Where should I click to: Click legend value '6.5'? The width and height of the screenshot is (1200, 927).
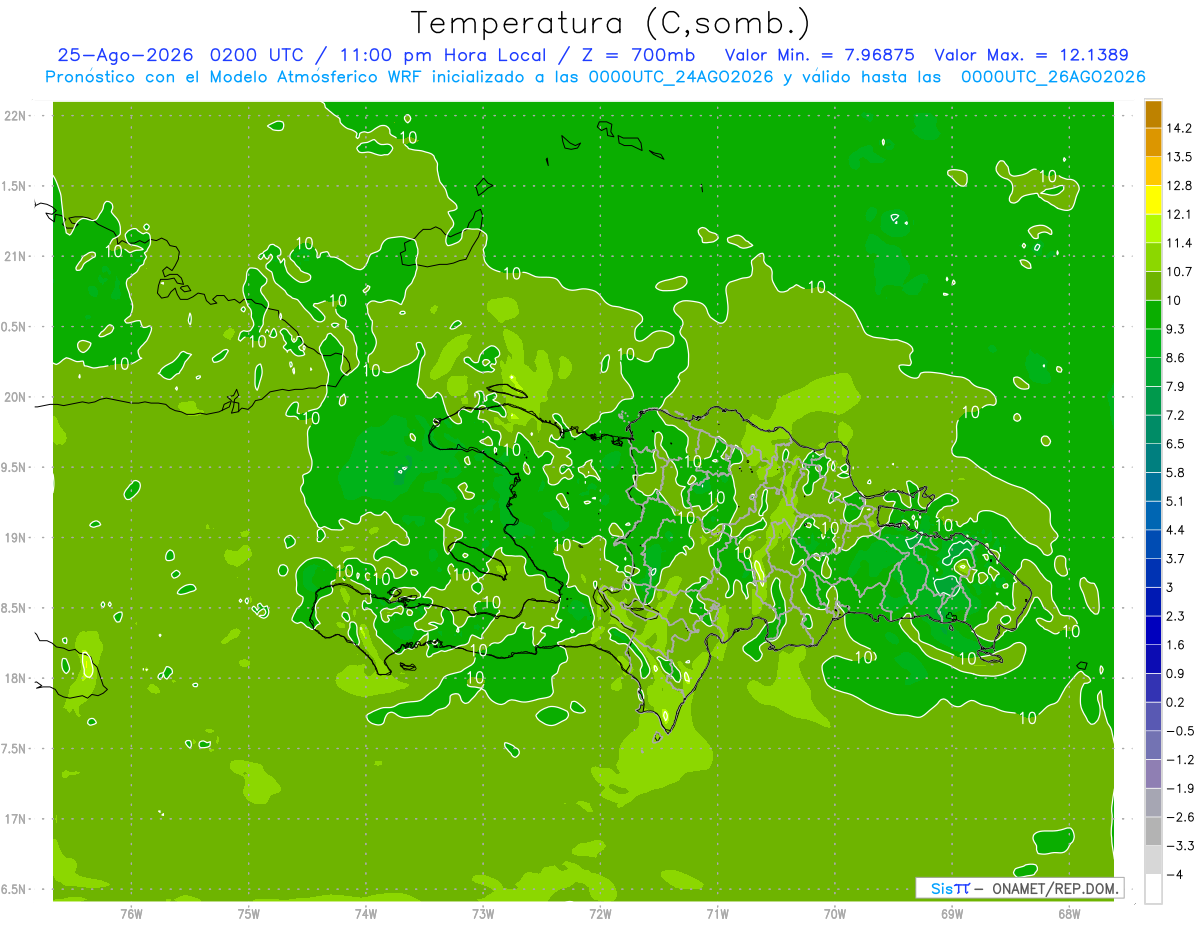coord(1175,444)
